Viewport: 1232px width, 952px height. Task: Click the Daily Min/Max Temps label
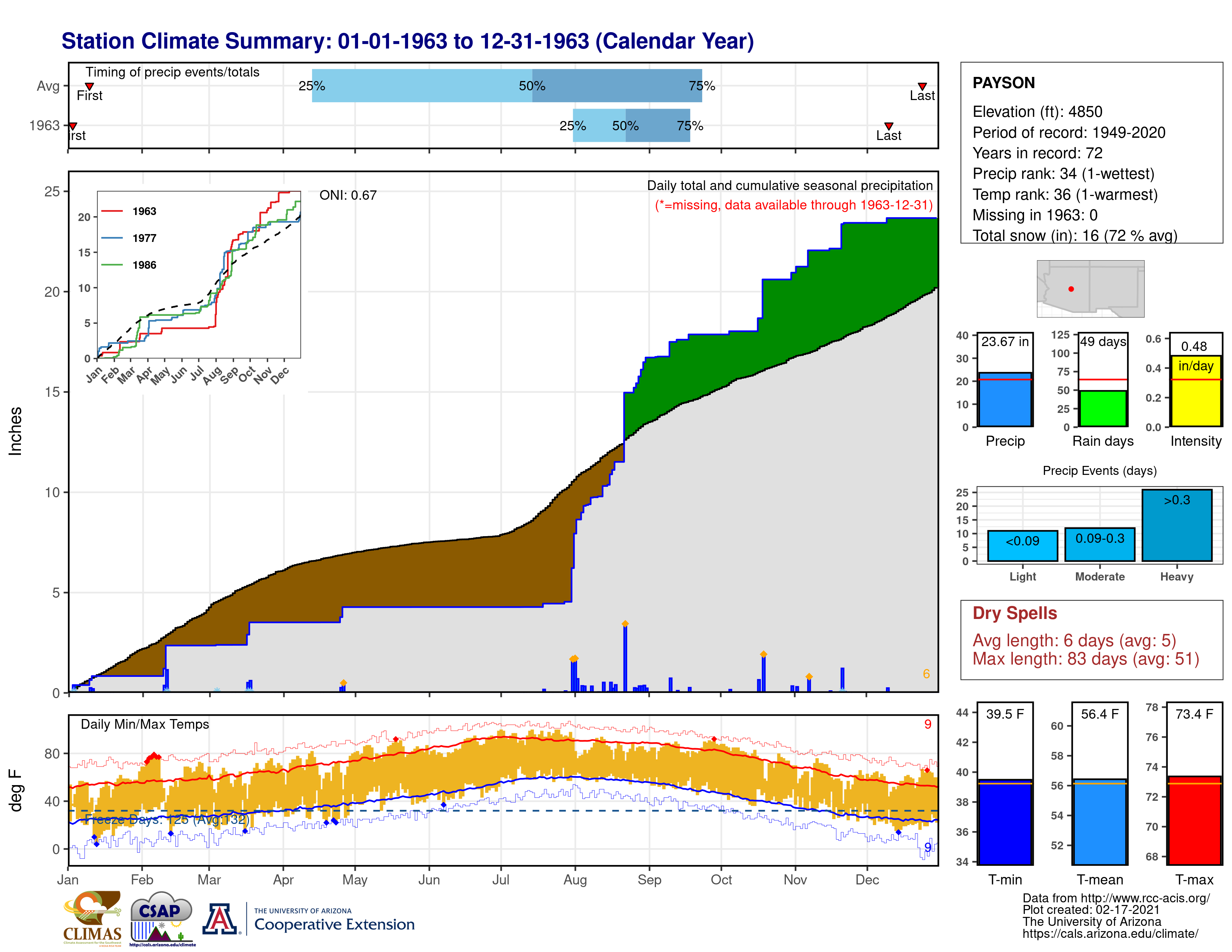144,724
